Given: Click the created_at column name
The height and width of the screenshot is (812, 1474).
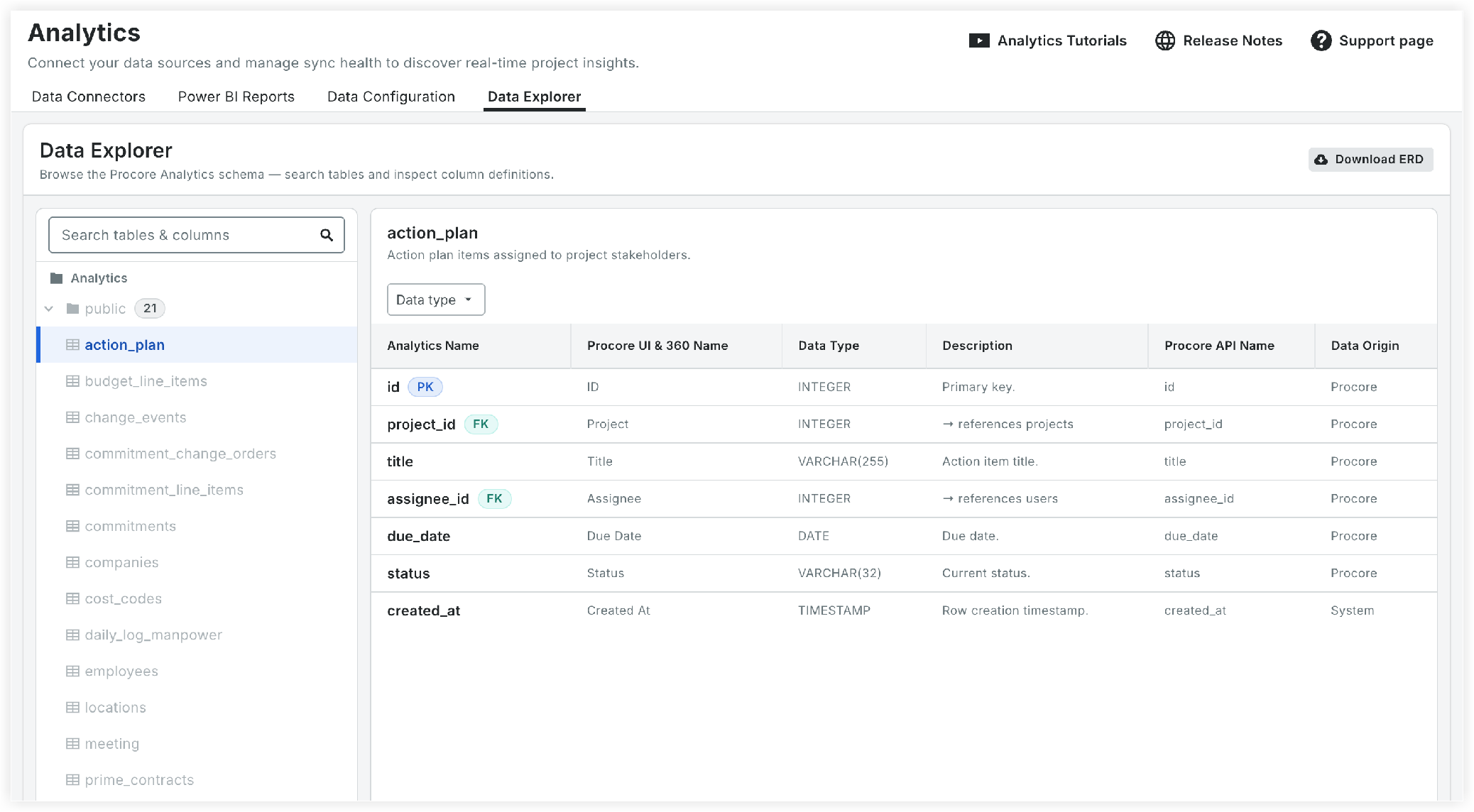Looking at the screenshot, I should click(424, 610).
